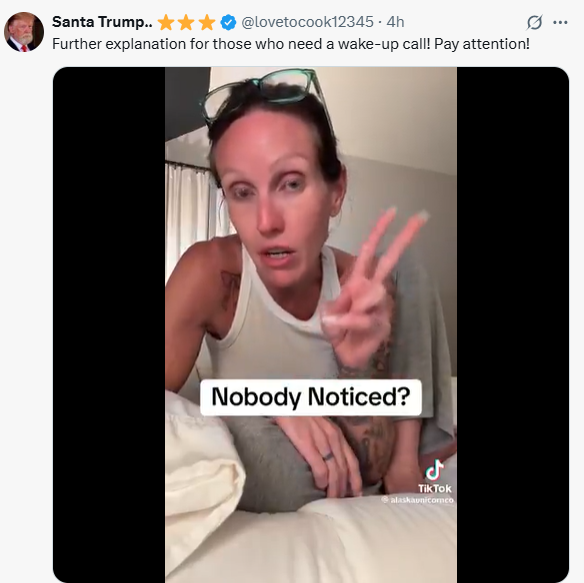Open the 4h timestamp permalink
This screenshot has width=584, height=583.
coord(395,22)
